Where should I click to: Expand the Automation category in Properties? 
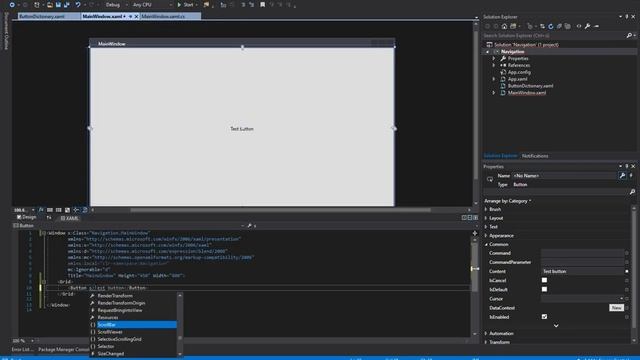[486, 333]
